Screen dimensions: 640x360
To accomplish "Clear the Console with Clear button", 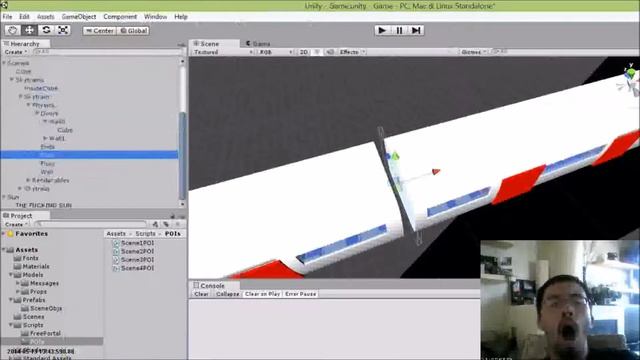I will (201, 294).
